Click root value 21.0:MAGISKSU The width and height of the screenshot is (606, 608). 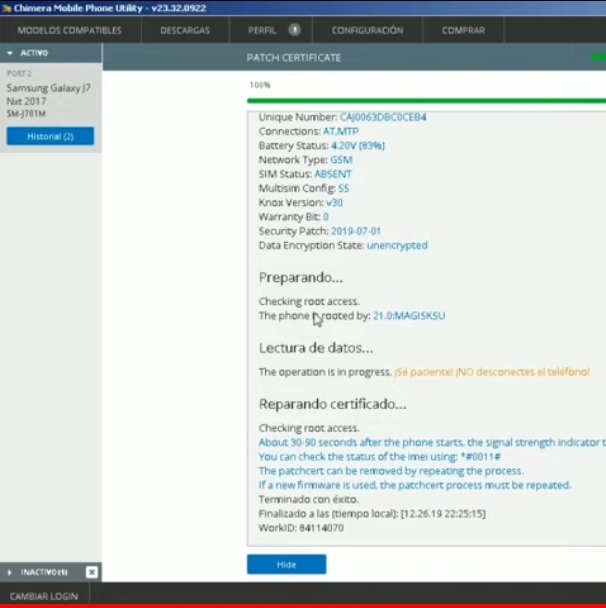(409, 316)
